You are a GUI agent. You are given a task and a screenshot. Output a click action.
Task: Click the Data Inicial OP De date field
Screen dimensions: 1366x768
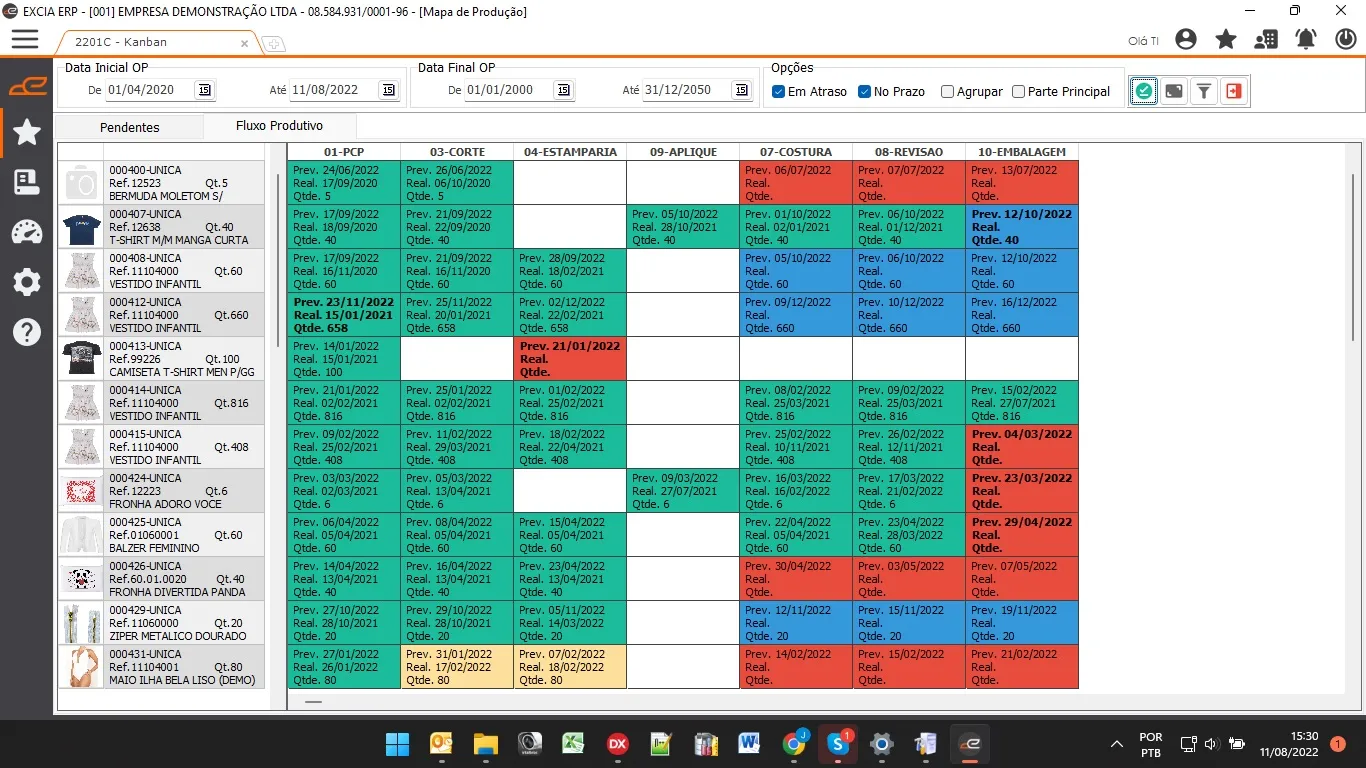(149, 90)
